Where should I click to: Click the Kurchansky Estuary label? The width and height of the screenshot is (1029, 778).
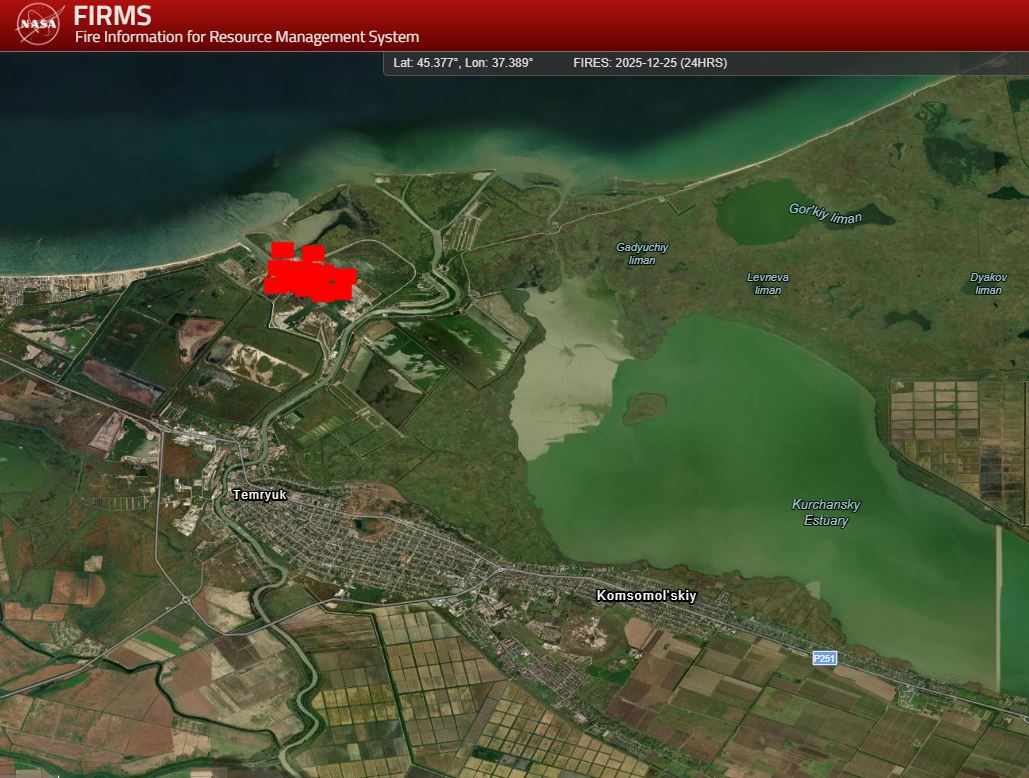(825, 512)
